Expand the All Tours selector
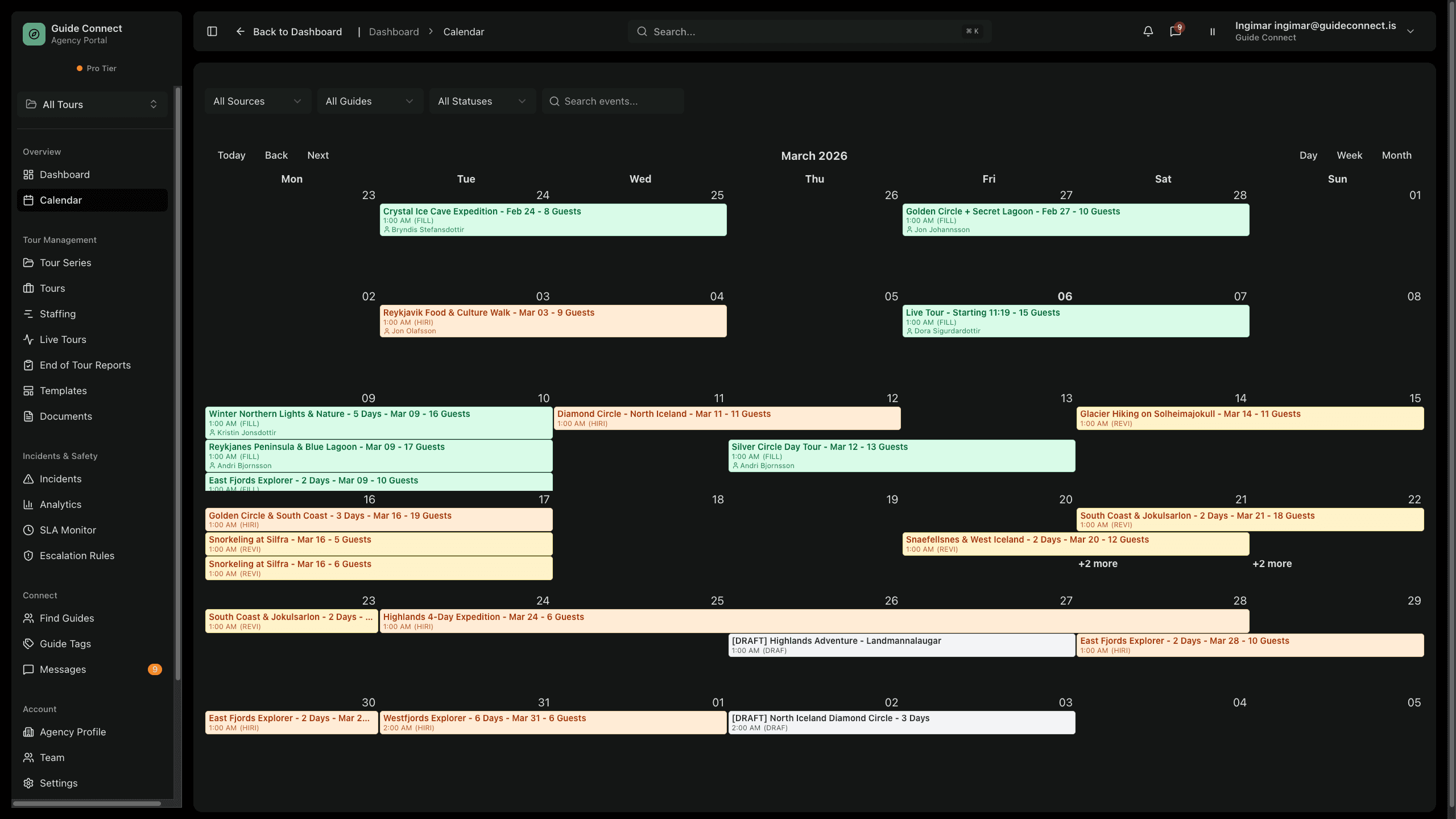The height and width of the screenshot is (819, 1456). [92, 105]
